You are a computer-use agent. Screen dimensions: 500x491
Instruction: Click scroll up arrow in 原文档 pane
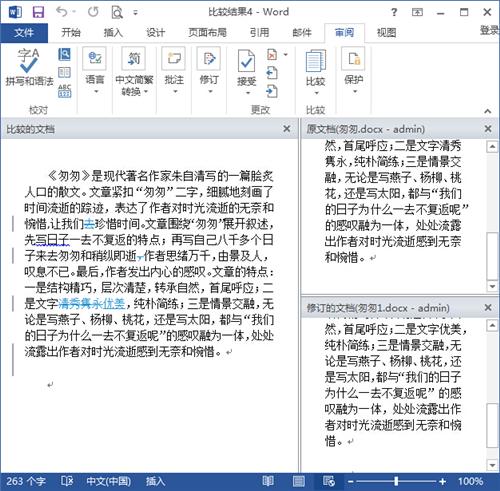tap(493, 147)
